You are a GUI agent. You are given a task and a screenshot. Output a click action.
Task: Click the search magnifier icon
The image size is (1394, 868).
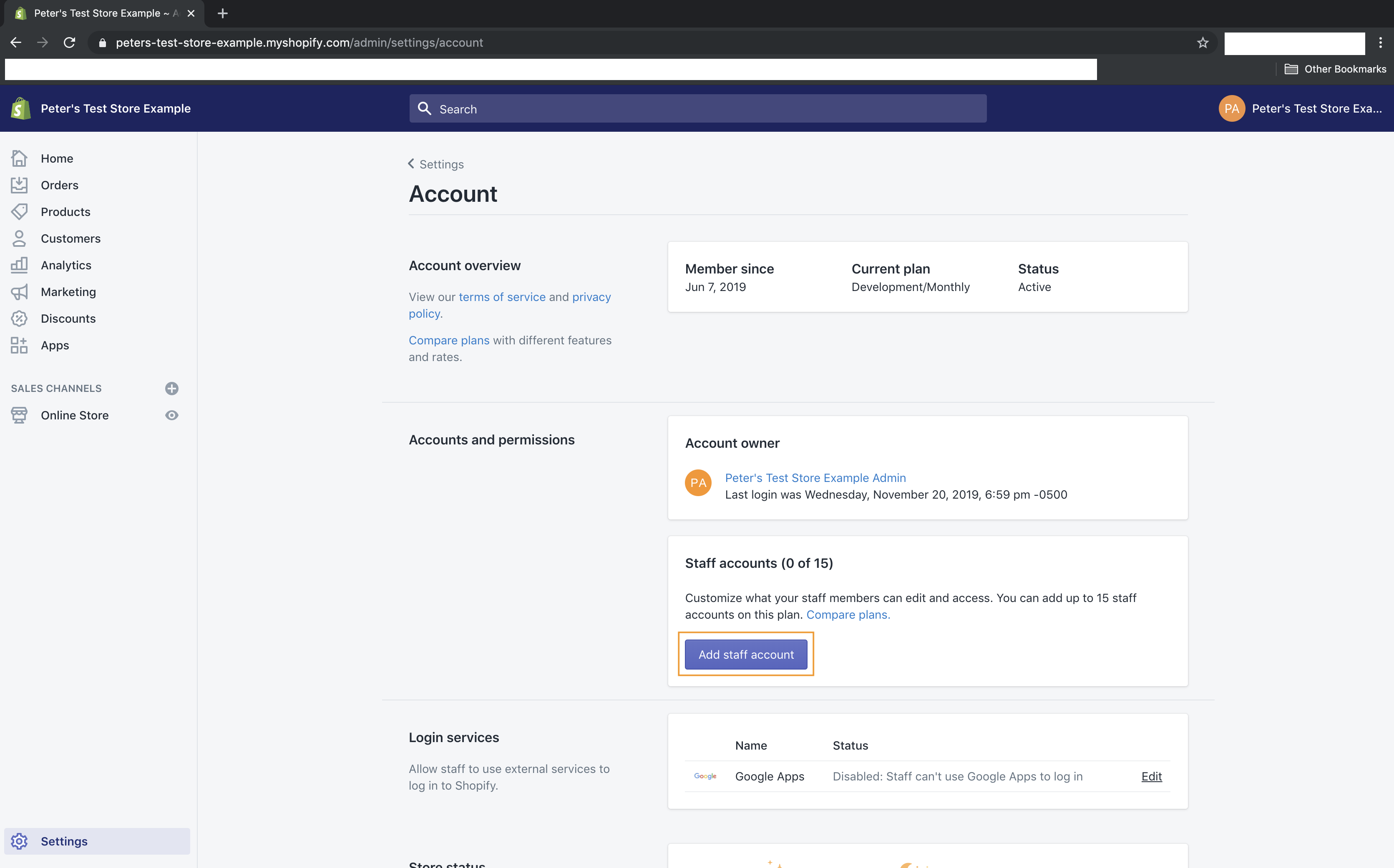coord(425,108)
